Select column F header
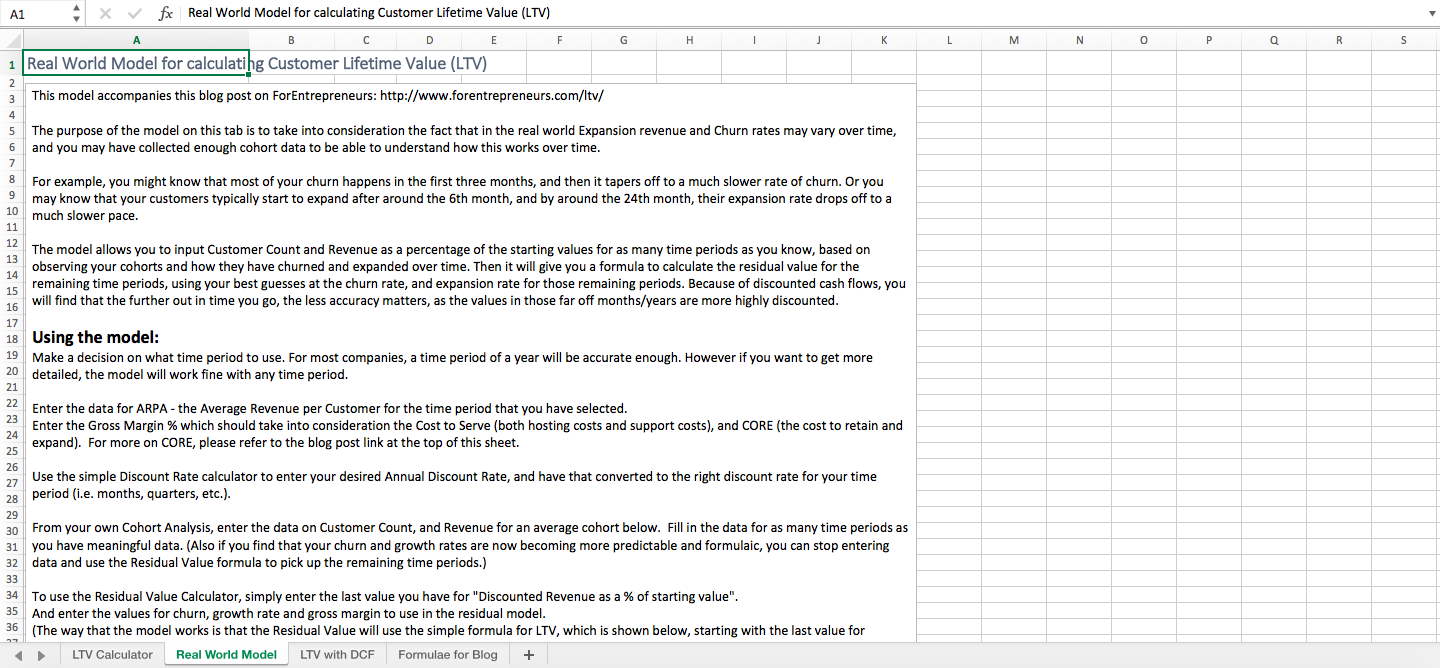This screenshot has width=1440, height=668. coord(559,40)
